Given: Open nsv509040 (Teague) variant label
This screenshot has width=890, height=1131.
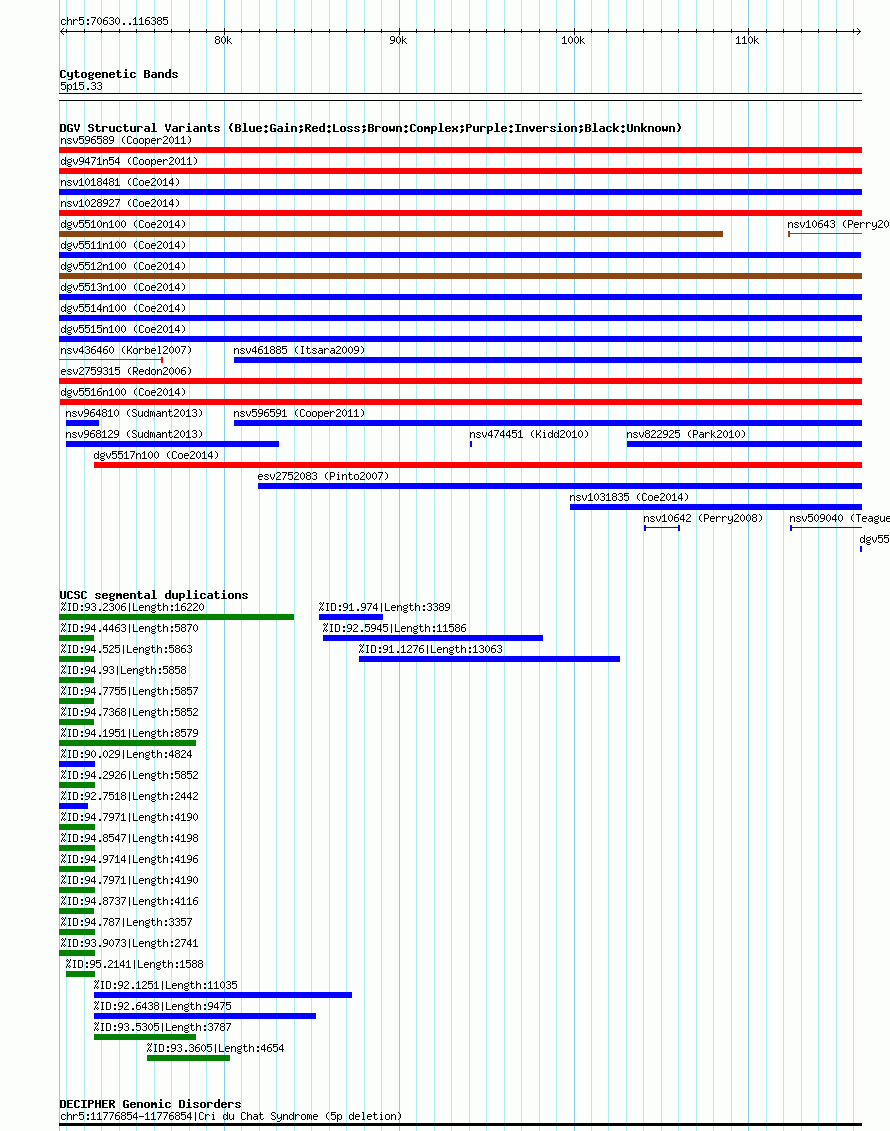Looking at the screenshot, I should 840,518.
